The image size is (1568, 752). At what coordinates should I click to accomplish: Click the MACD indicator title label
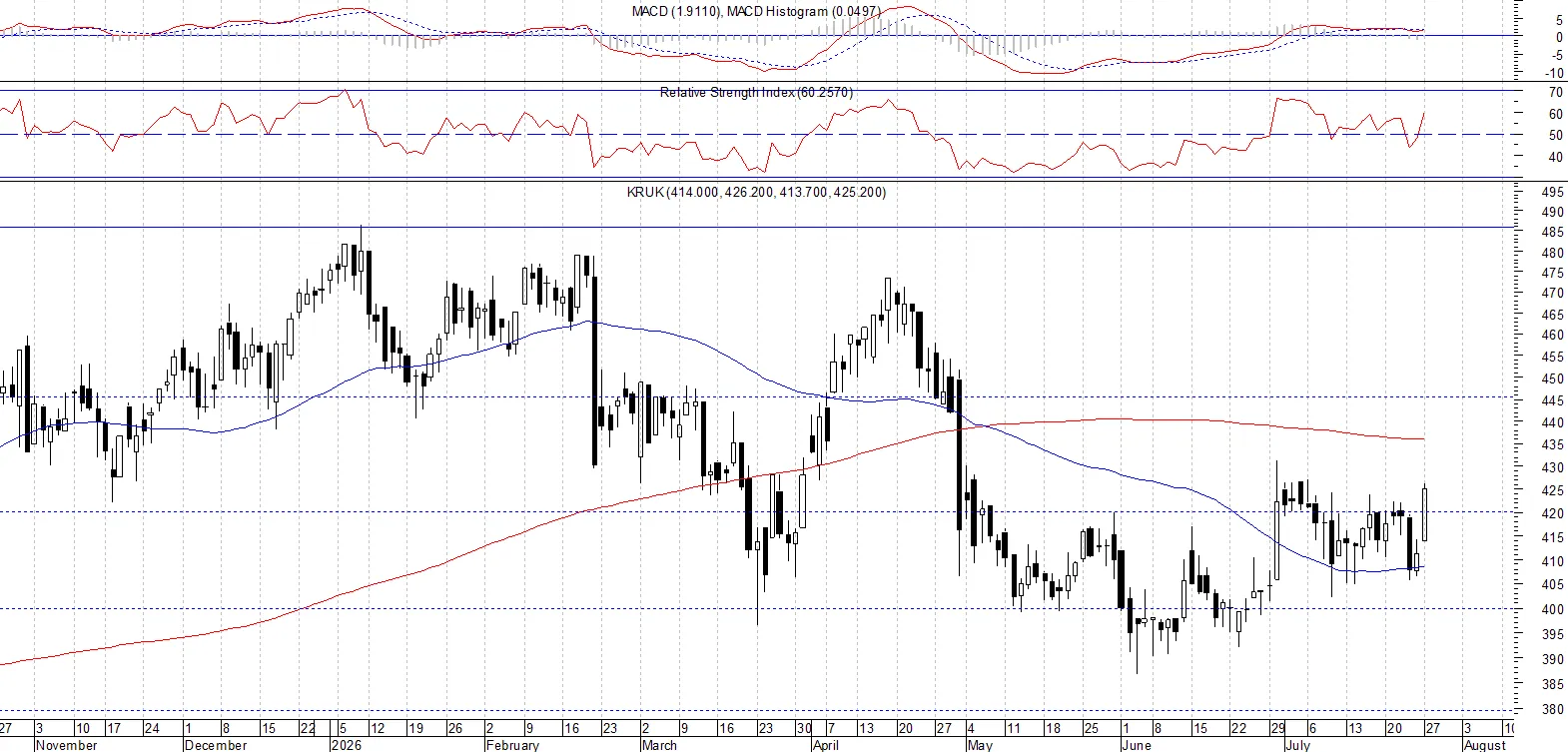click(756, 11)
